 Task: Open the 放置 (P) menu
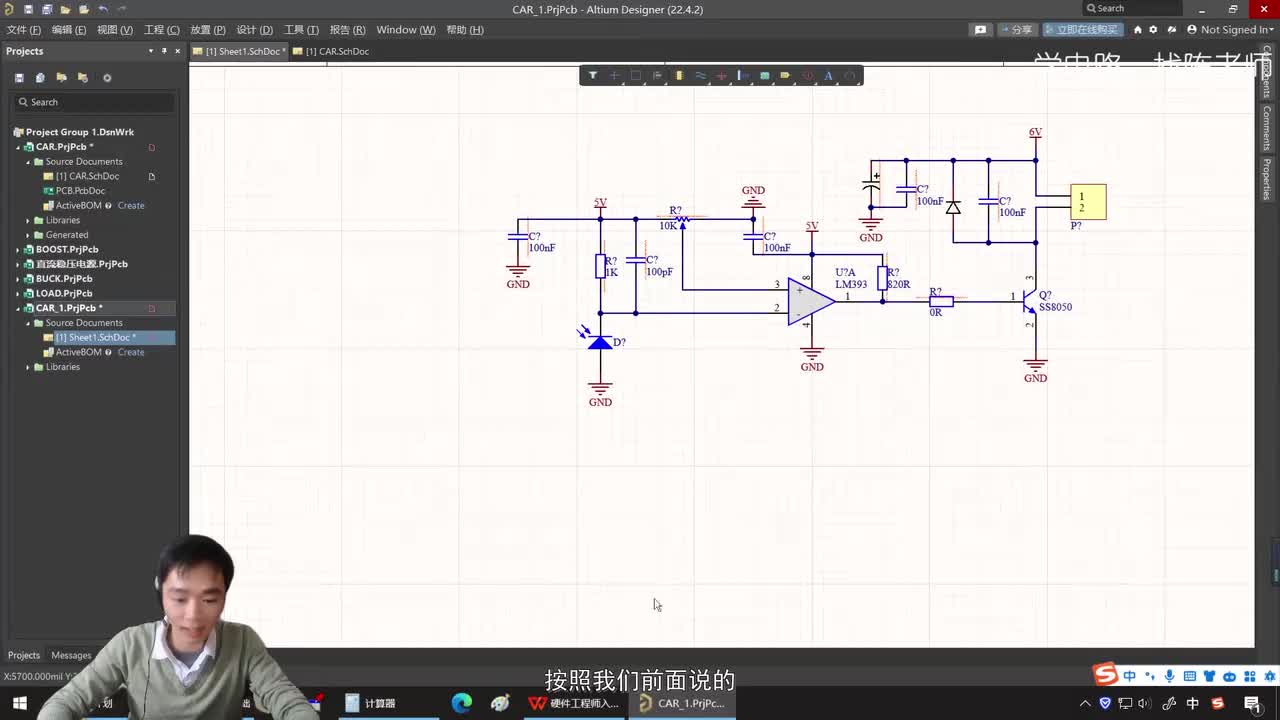point(207,30)
